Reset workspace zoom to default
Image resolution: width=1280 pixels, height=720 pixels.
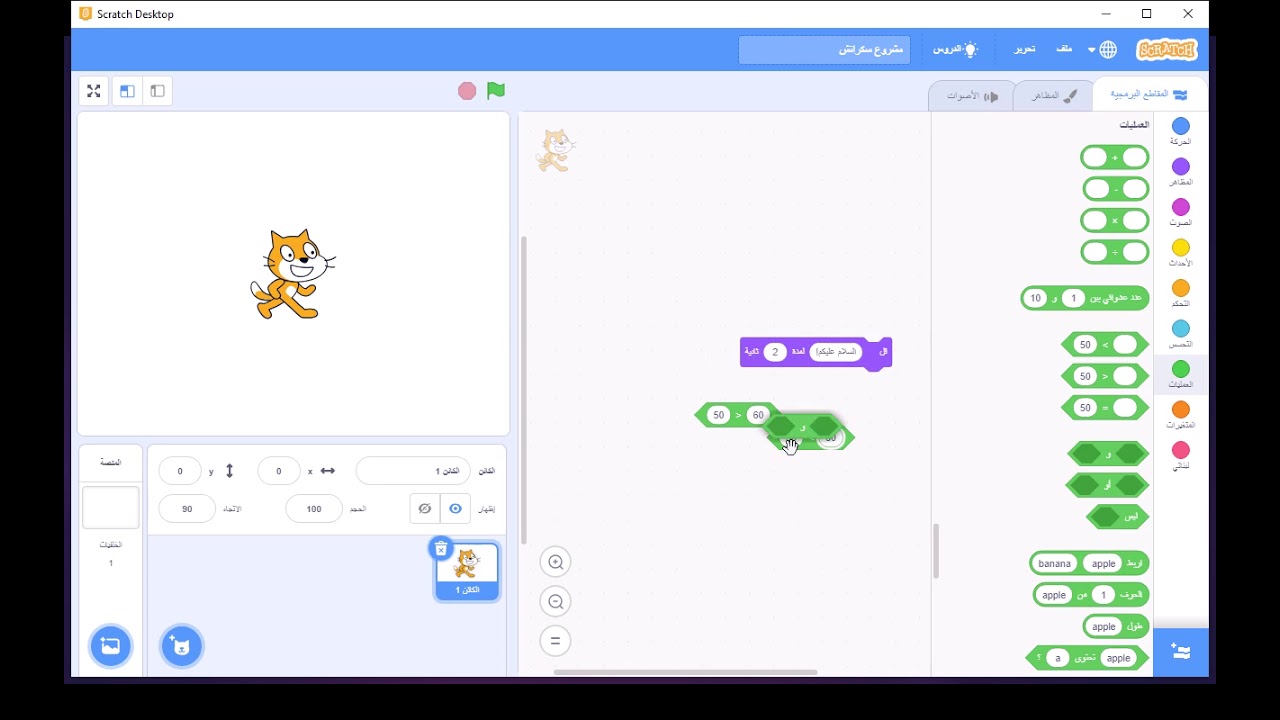tap(556, 641)
